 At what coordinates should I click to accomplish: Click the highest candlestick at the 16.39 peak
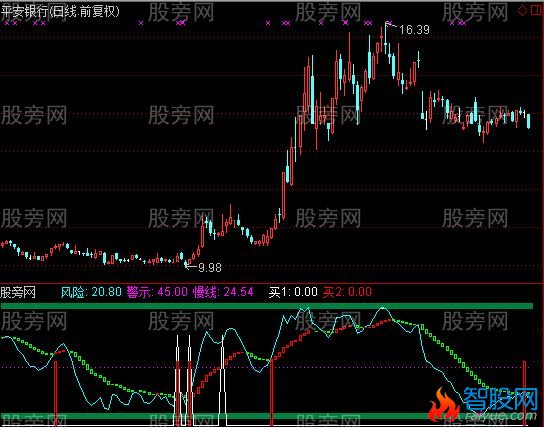(386, 38)
